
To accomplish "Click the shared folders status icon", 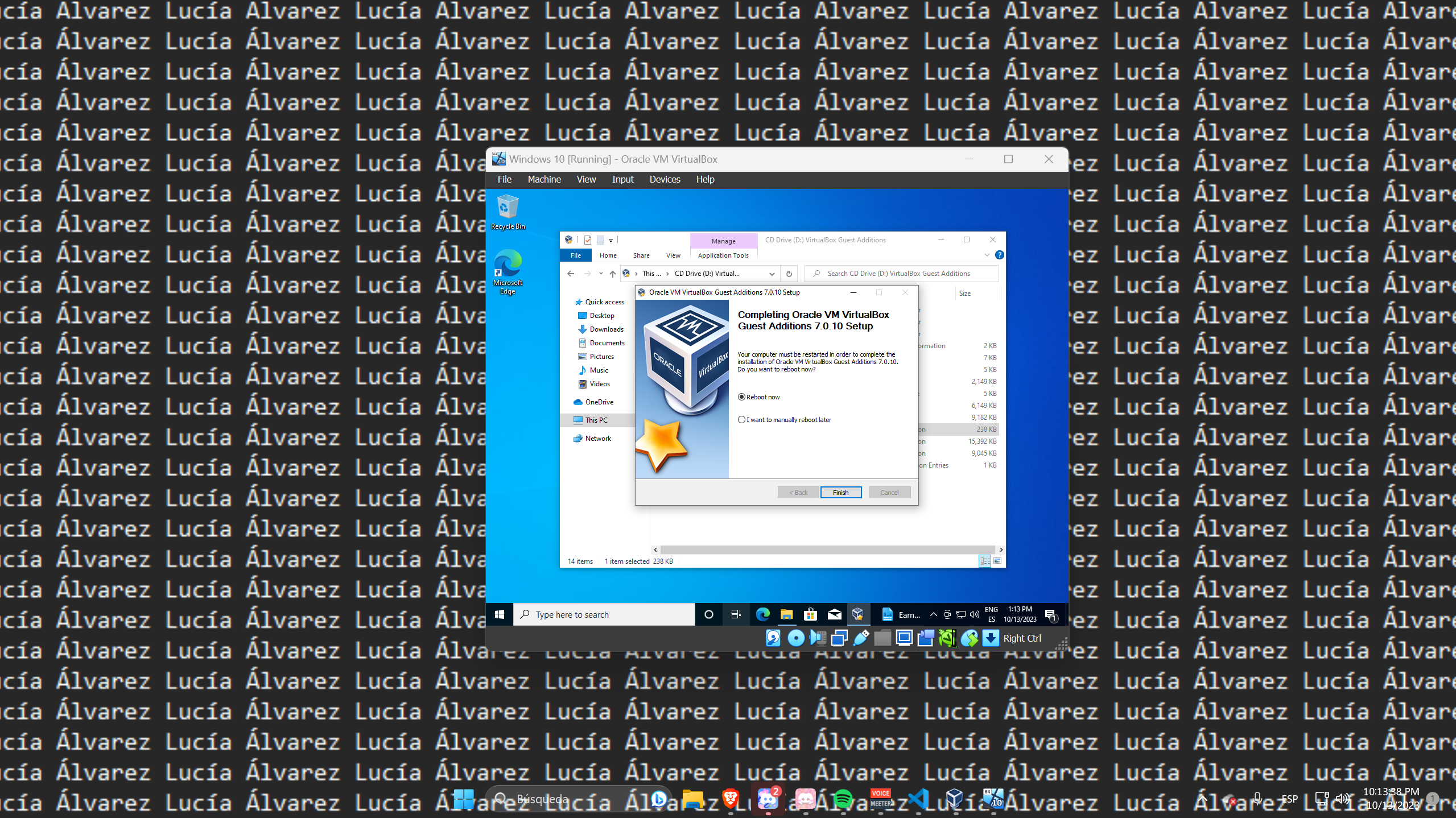I will click(x=882, y=638).
